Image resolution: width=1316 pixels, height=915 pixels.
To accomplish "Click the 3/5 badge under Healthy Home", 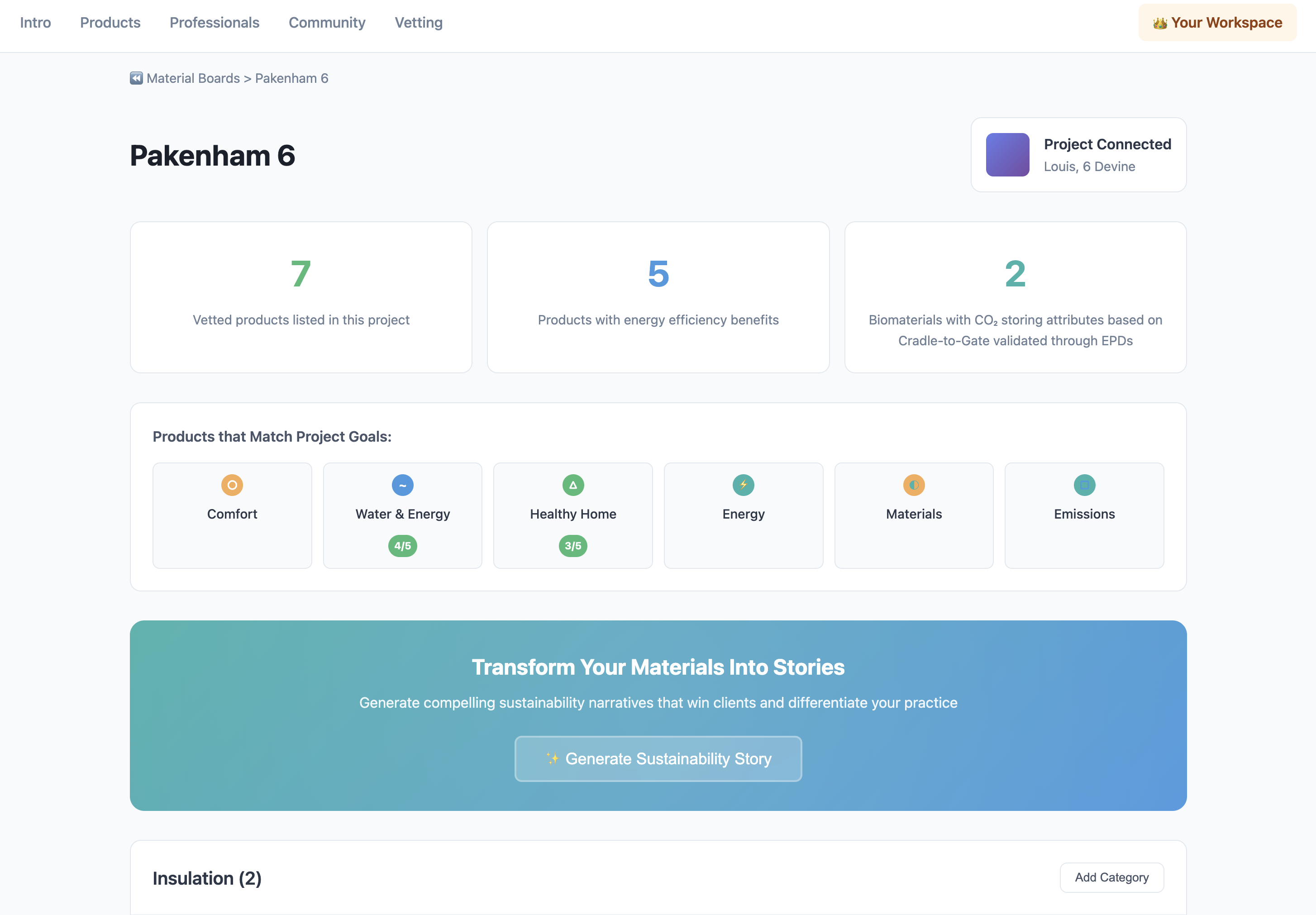I will tap(572, 546).
